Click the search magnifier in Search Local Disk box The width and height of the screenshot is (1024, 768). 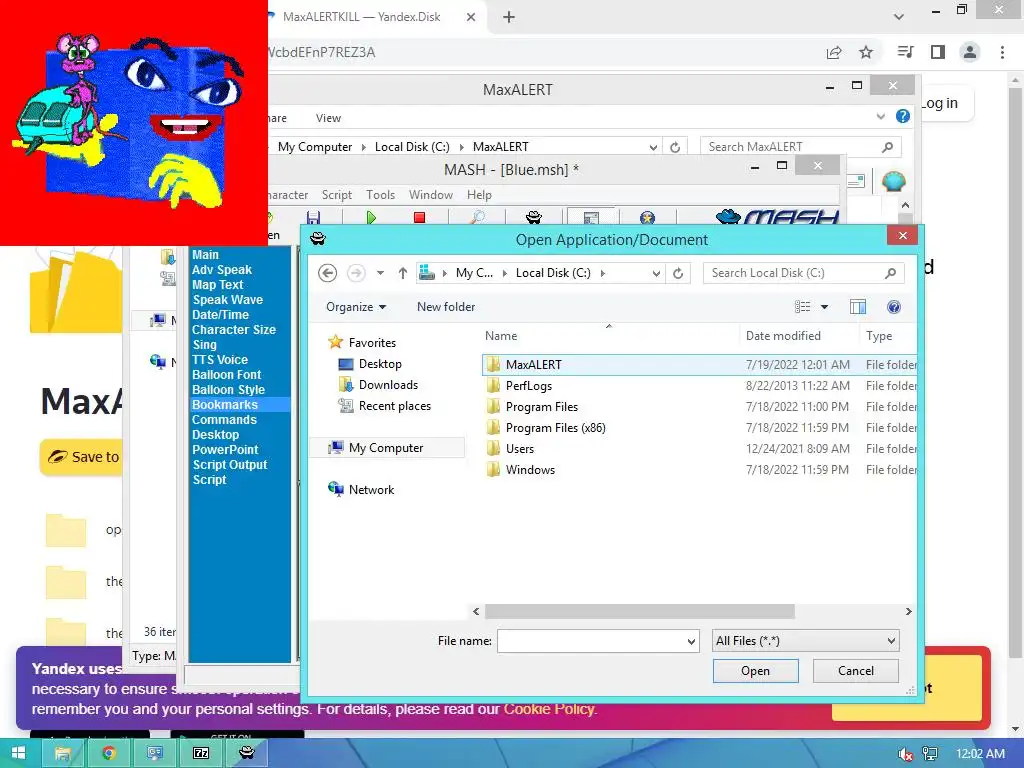pyautogui.click(x=890, y=273)
